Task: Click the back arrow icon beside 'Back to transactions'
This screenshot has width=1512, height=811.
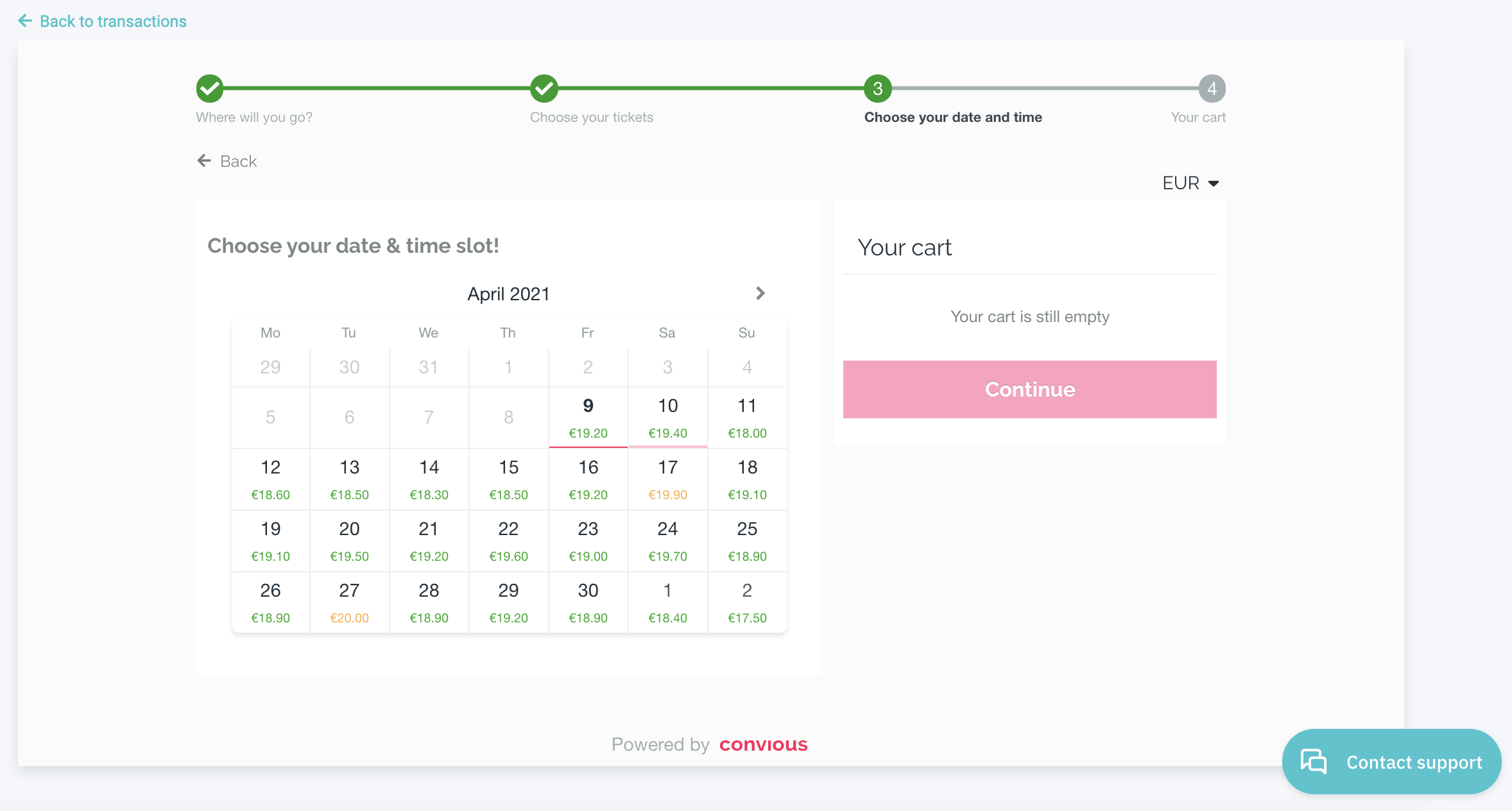Action: (x=25, y=21)
